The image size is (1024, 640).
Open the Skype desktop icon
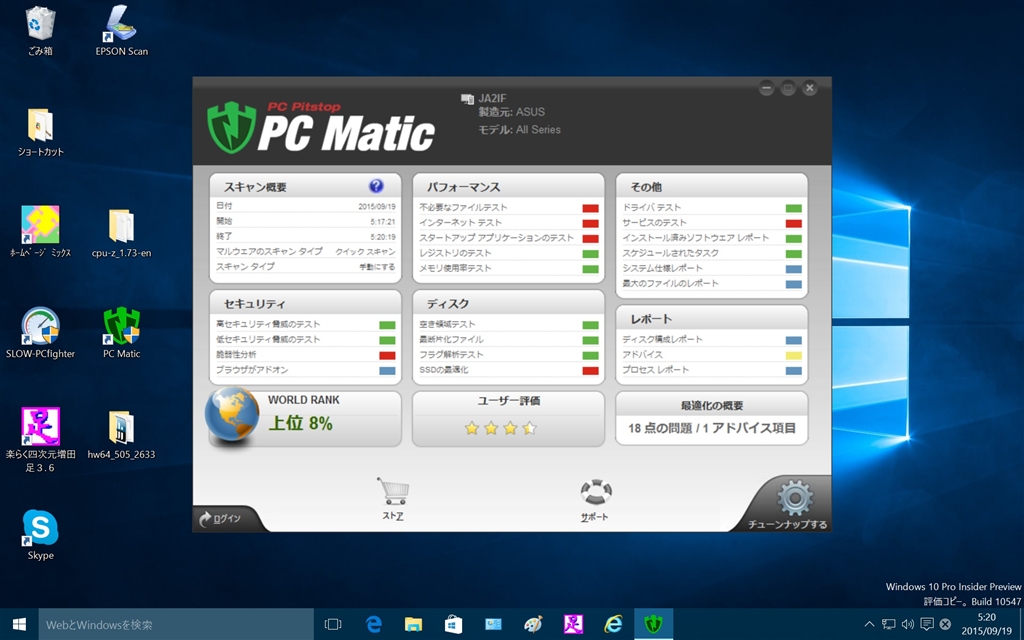pyautogui.click(x=40, y=536)
